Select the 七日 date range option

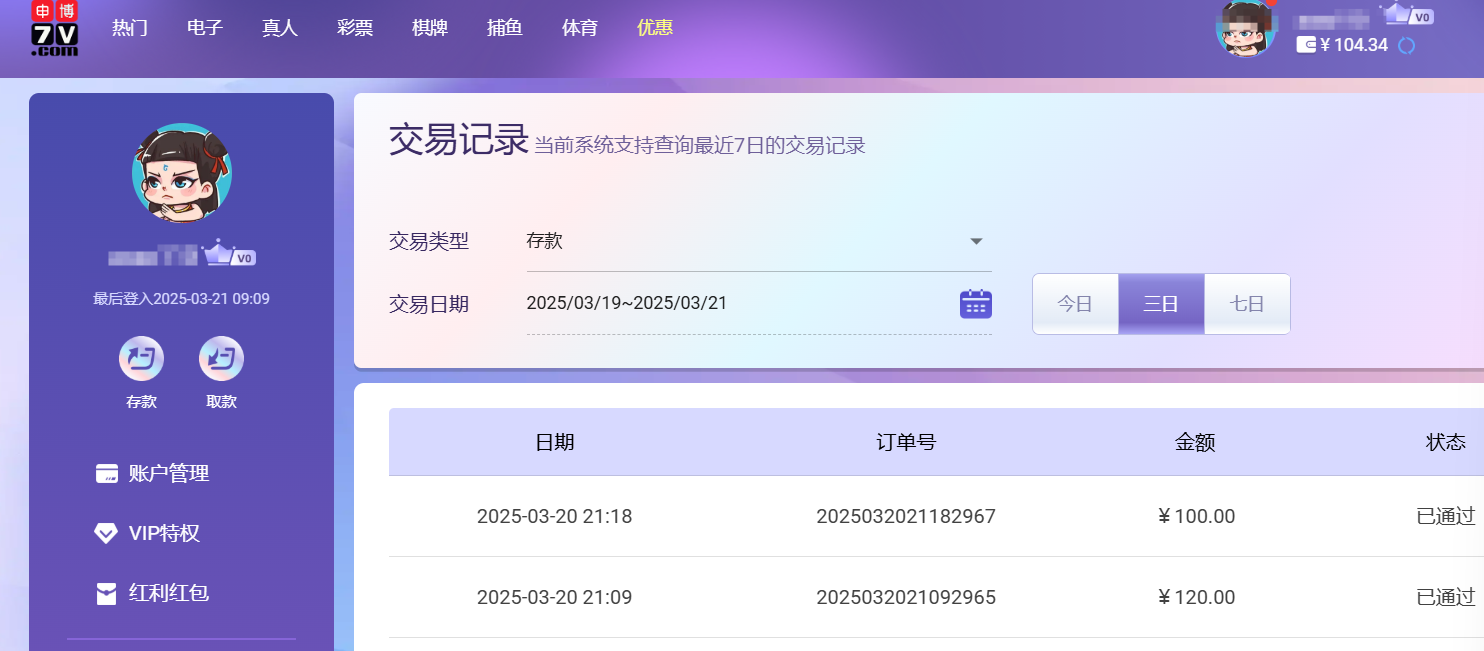tap(1247, 304)
